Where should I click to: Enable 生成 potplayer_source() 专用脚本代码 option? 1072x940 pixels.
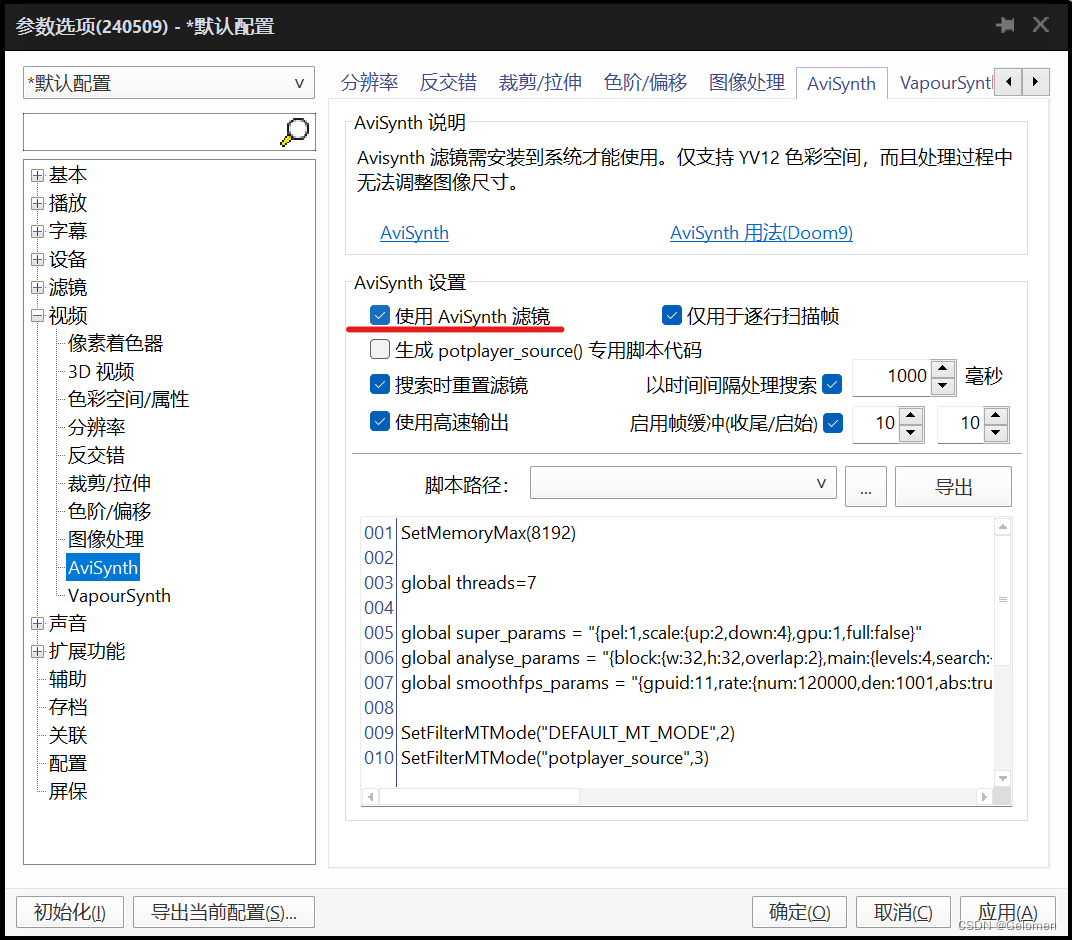coord(380,350)
